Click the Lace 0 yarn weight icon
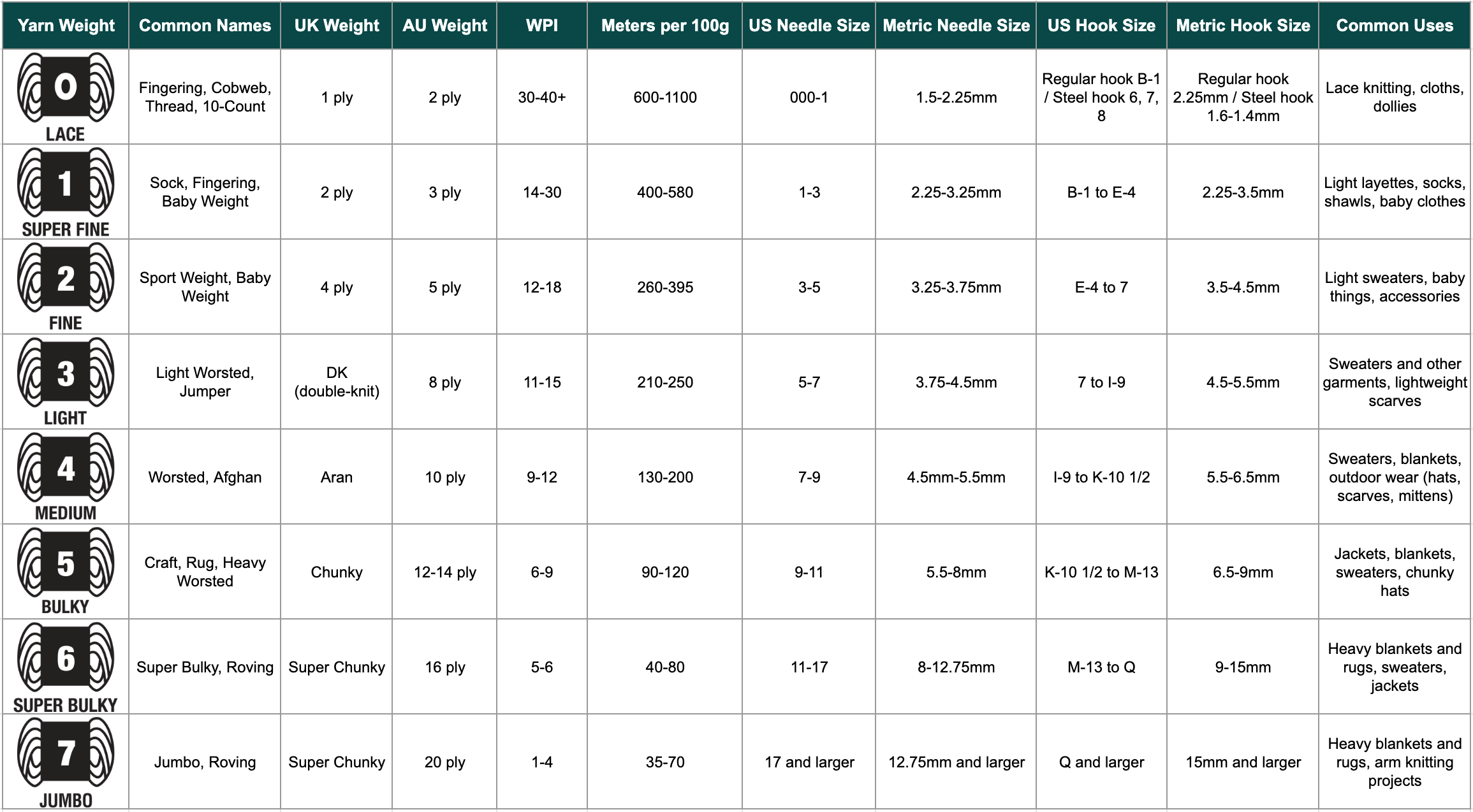Image resolution: width=1473 pixels, height=812 pixels. coord(66,98)
